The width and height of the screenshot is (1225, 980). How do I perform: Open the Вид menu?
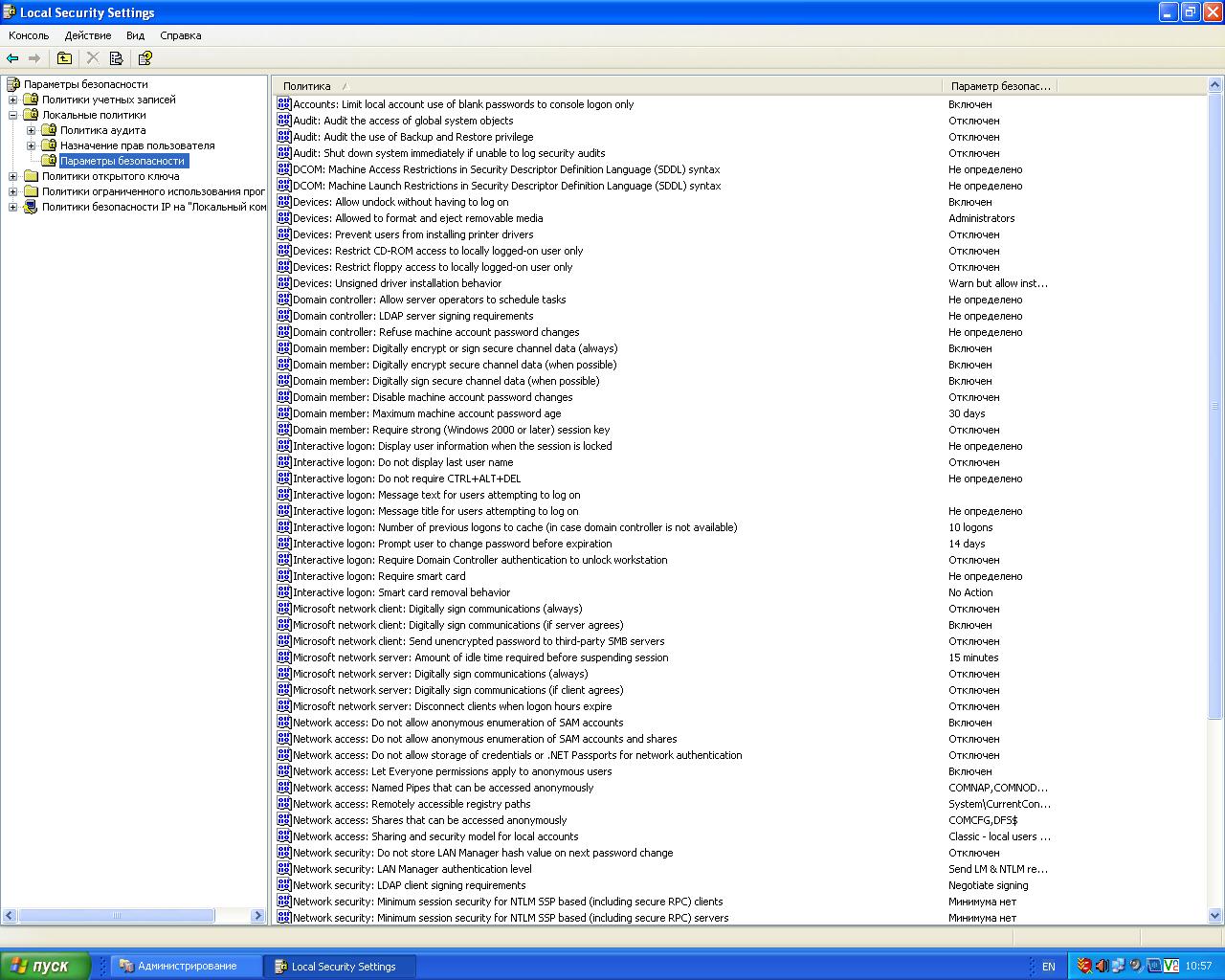(x=136, y=35)
